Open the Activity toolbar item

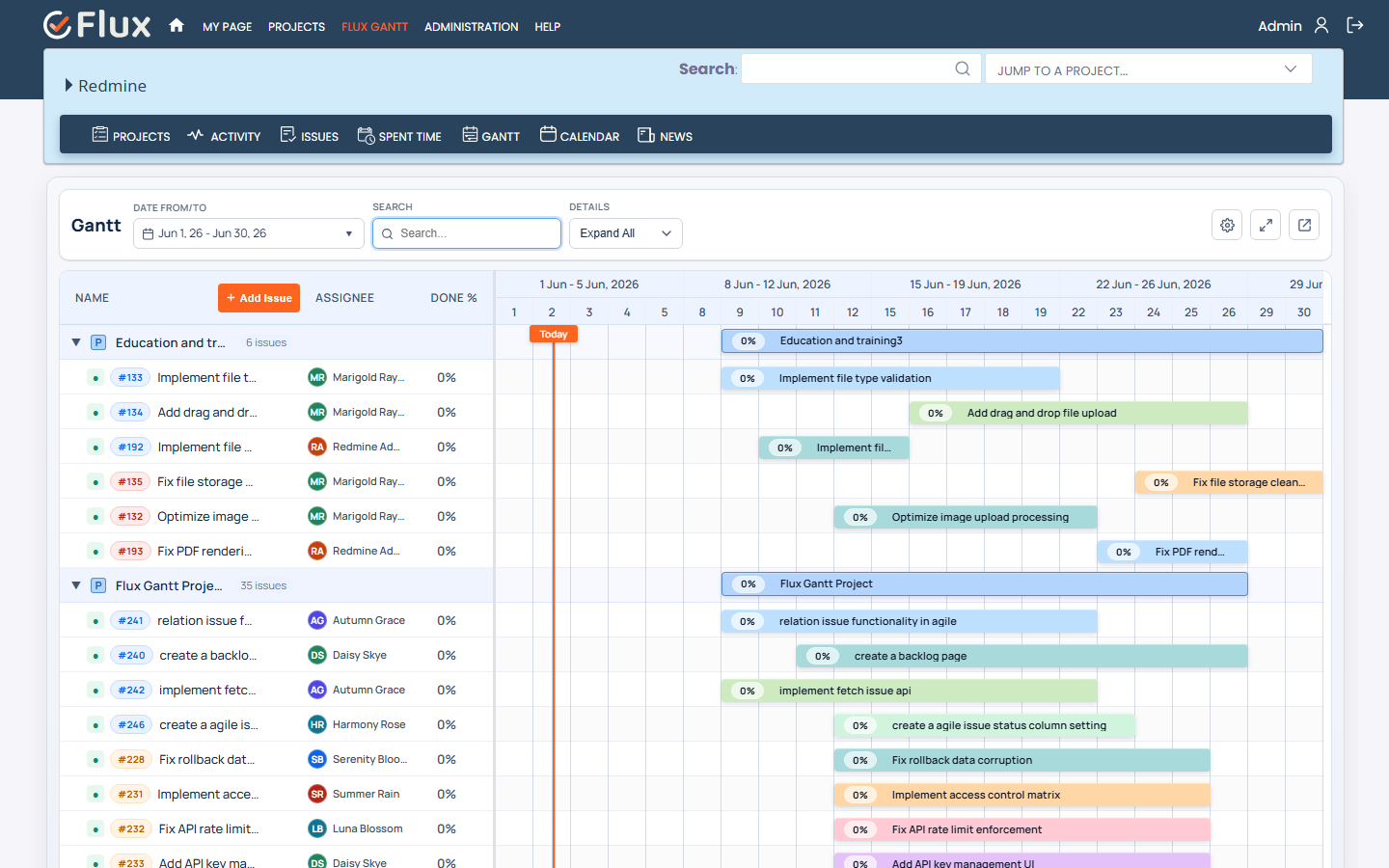click(x=224, y=135)
